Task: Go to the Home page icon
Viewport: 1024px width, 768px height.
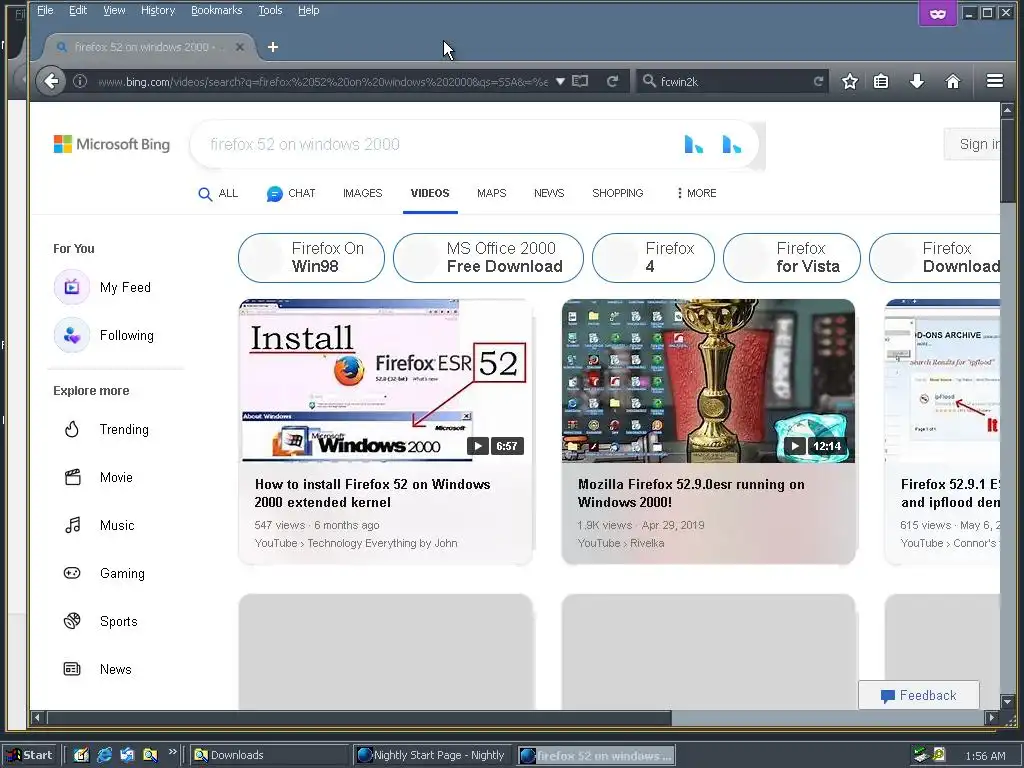Action: 953,81
